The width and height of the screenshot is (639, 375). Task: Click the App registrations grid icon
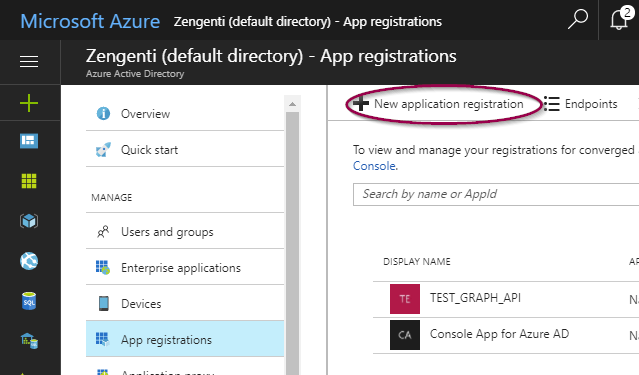[102, 339]
